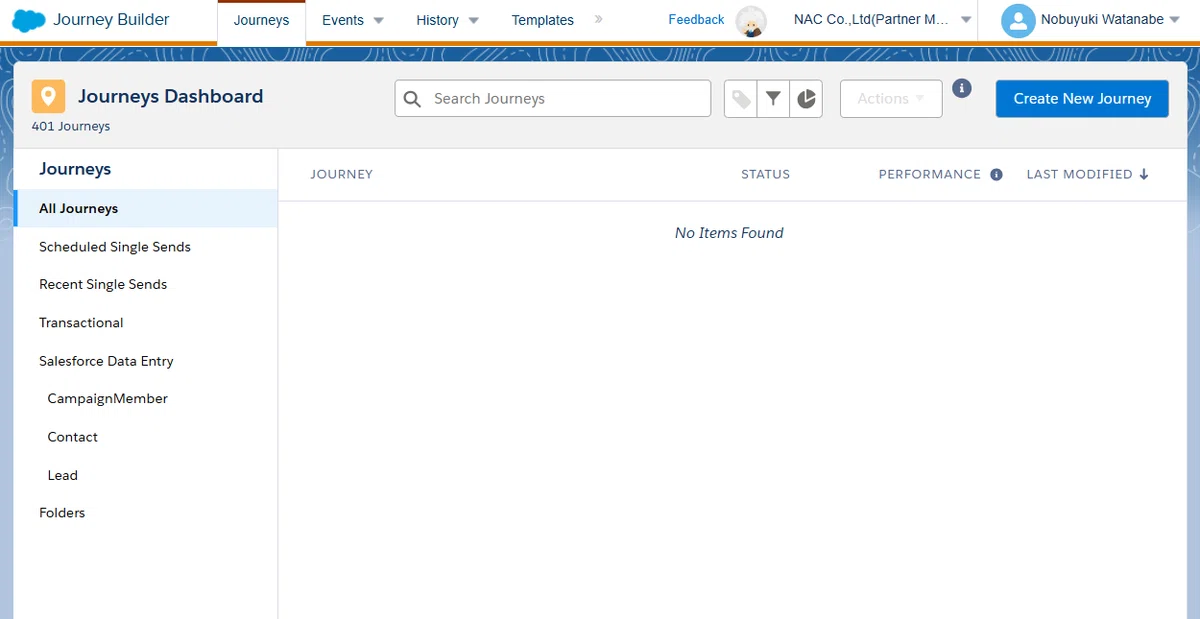Viewport: 1200px width, 619px height.
Task: Click the PERFORMANCE column header
Action: (x=930, y=174)
